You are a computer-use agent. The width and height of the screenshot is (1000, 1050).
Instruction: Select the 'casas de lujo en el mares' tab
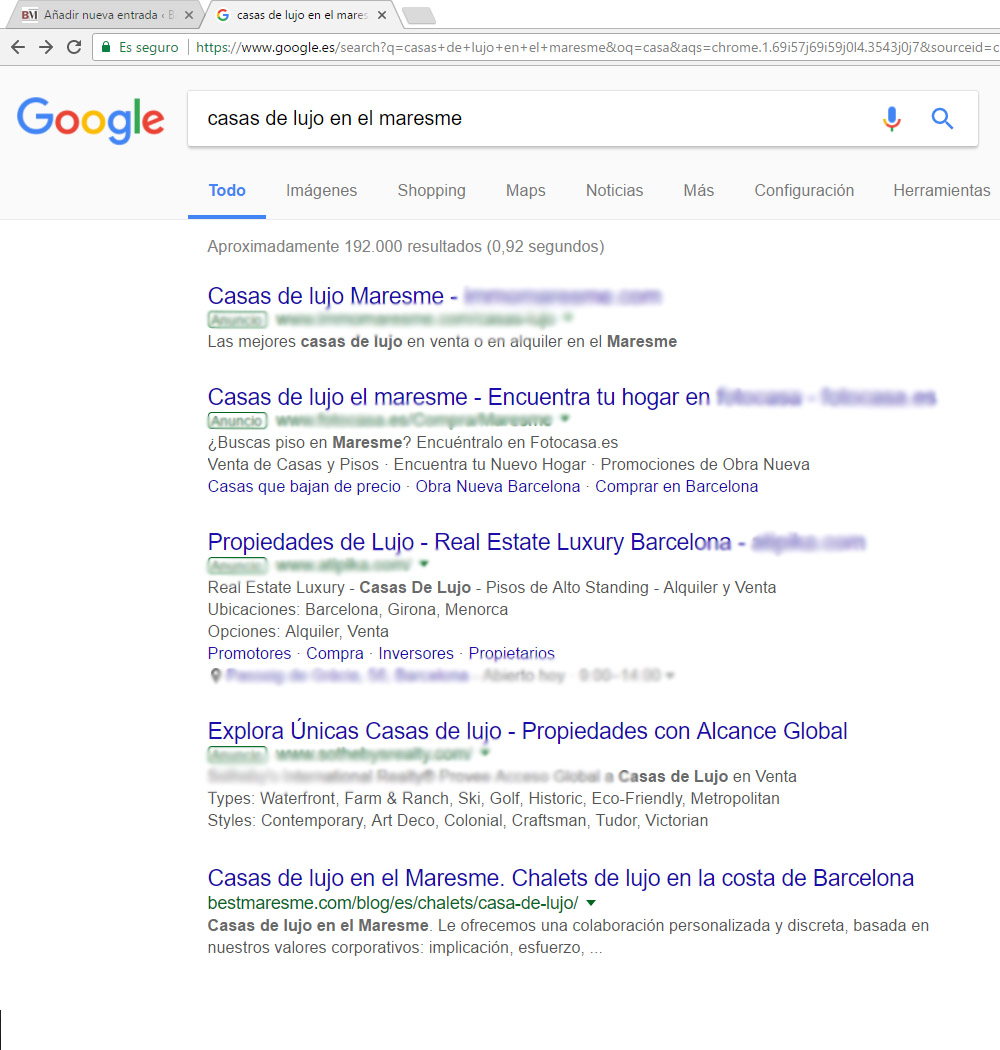point(301,15)
